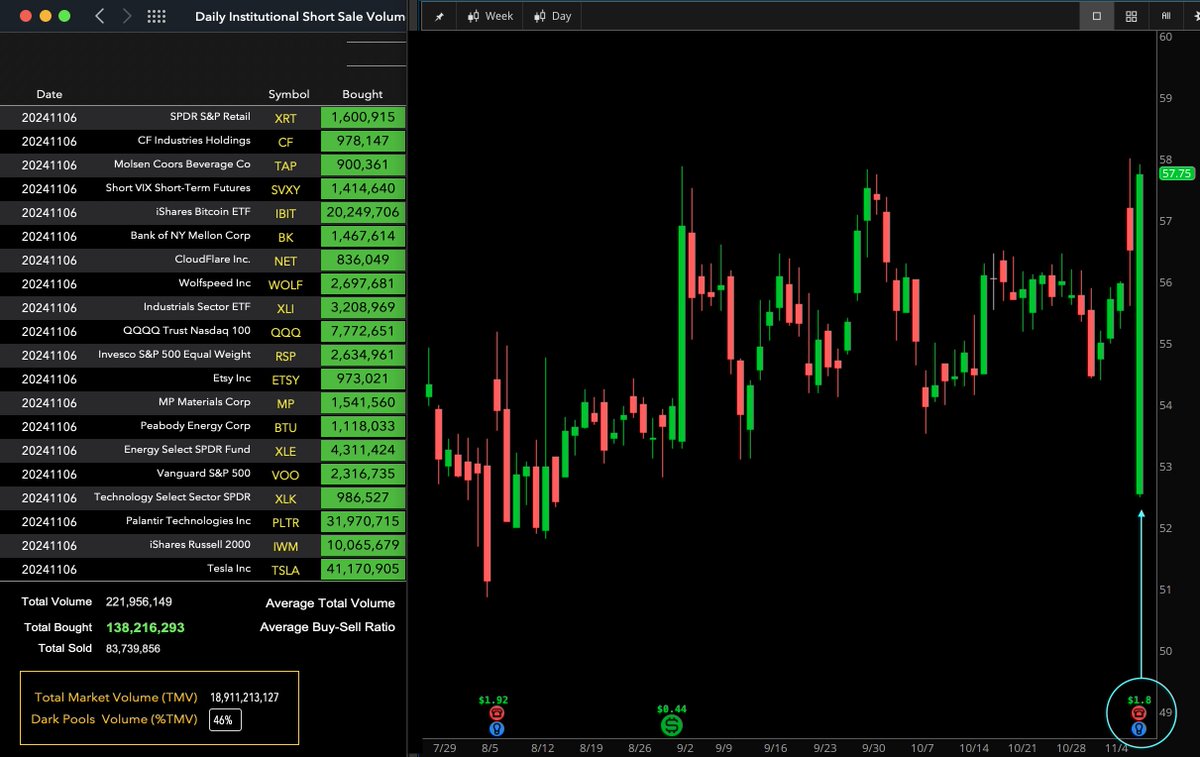Click the Bought column header
The height and width of the screenshot is (757, 1200).
point(362,94)
